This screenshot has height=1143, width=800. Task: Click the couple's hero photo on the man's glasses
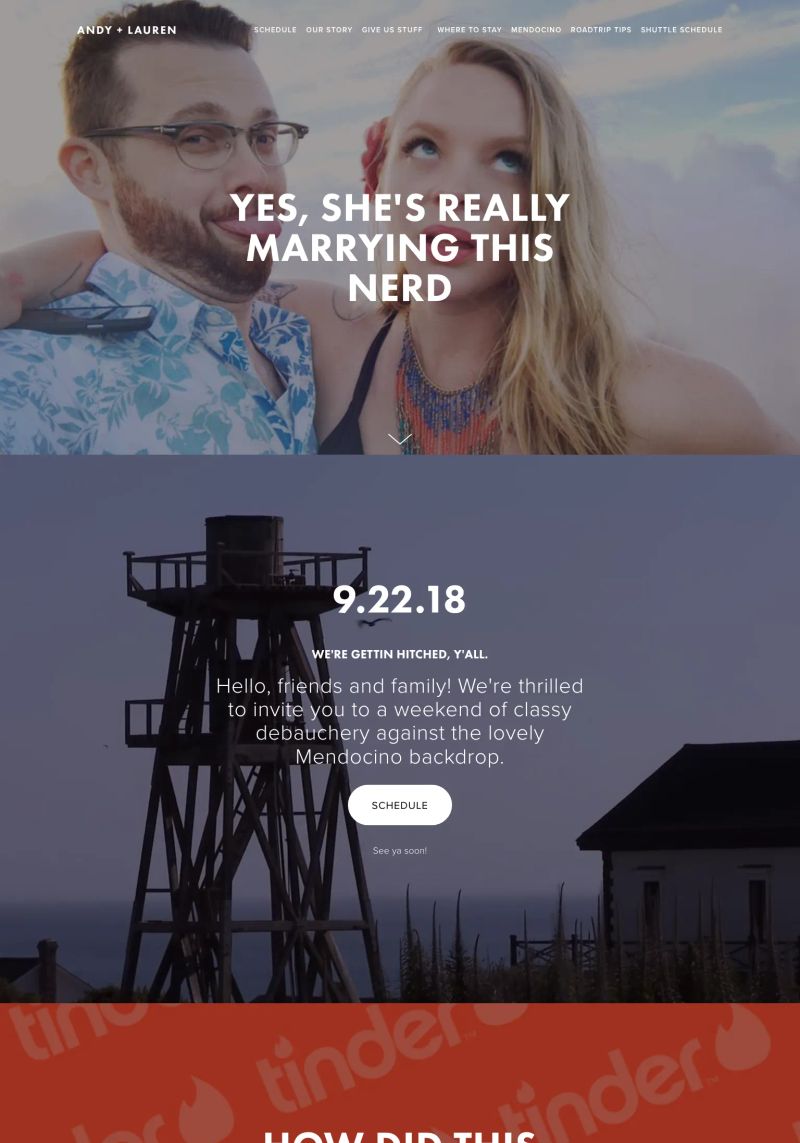click(x=197, y=142)
